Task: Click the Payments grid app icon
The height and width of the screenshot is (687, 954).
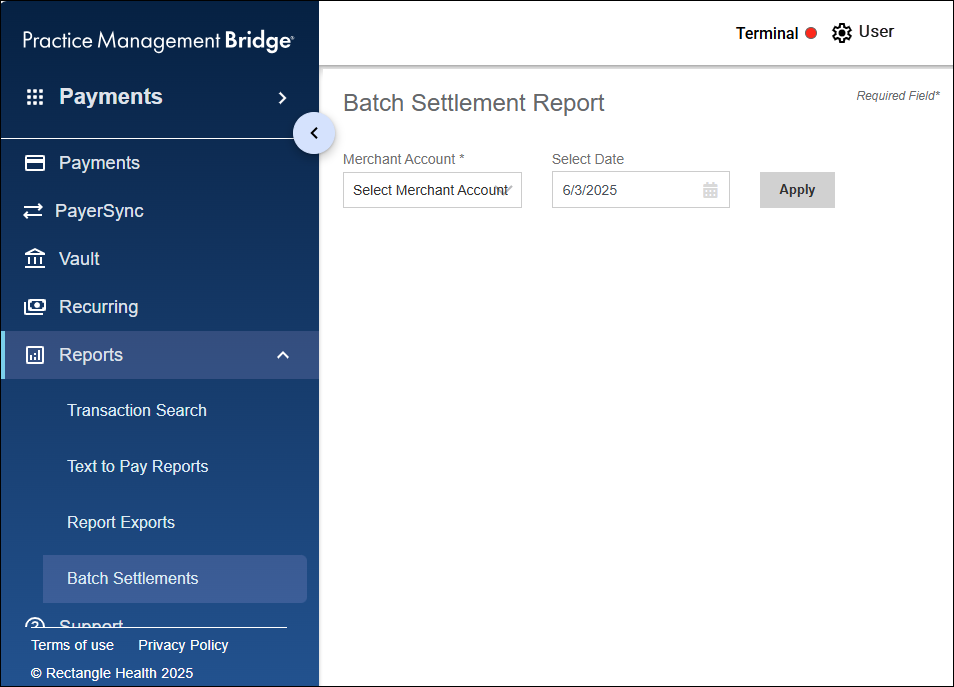Action: [35, 96]
